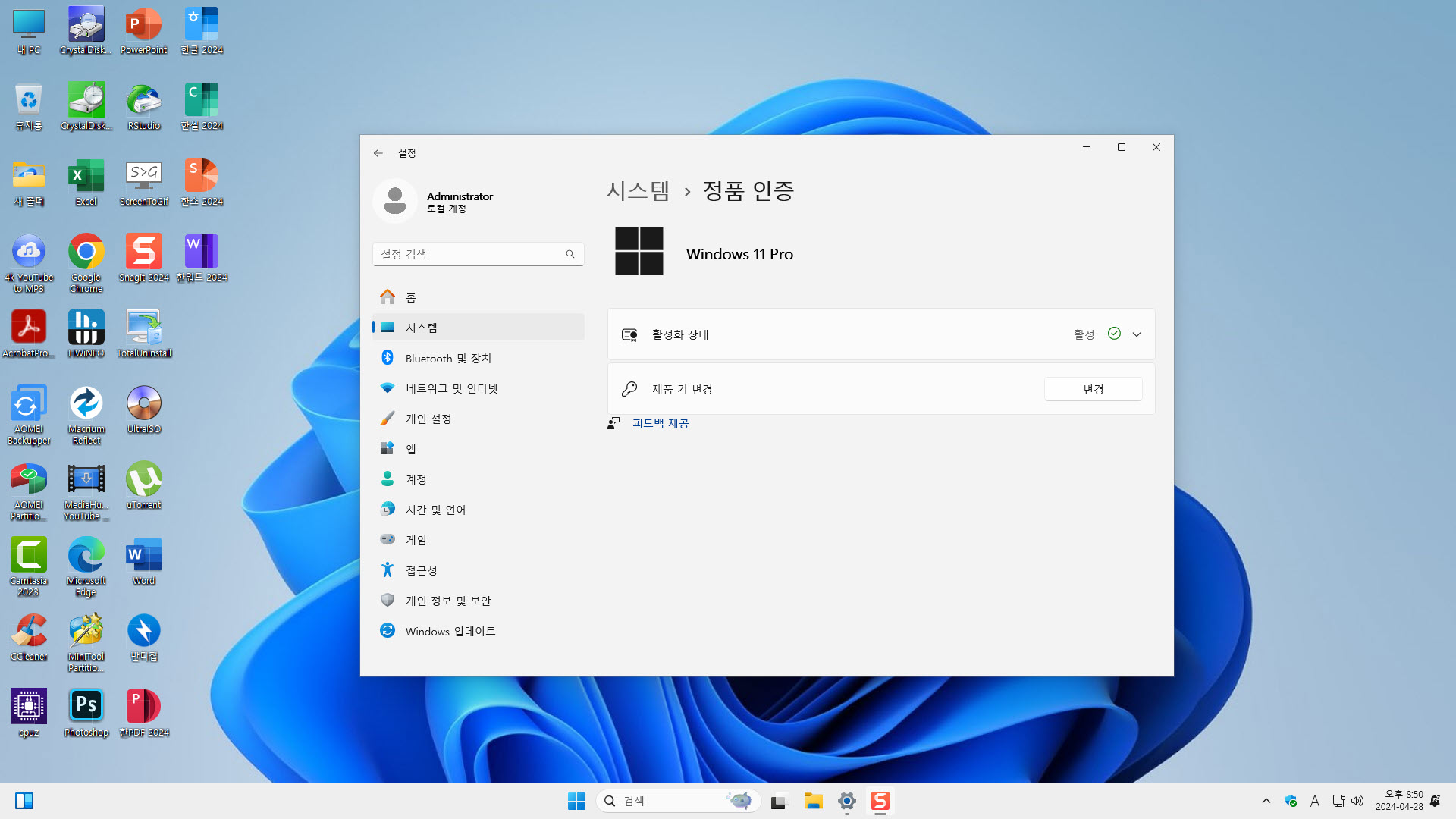This screenshot has height=819, width=1456.
Task: Open TotalUninstall desktop icon
Action: point(143,334)
